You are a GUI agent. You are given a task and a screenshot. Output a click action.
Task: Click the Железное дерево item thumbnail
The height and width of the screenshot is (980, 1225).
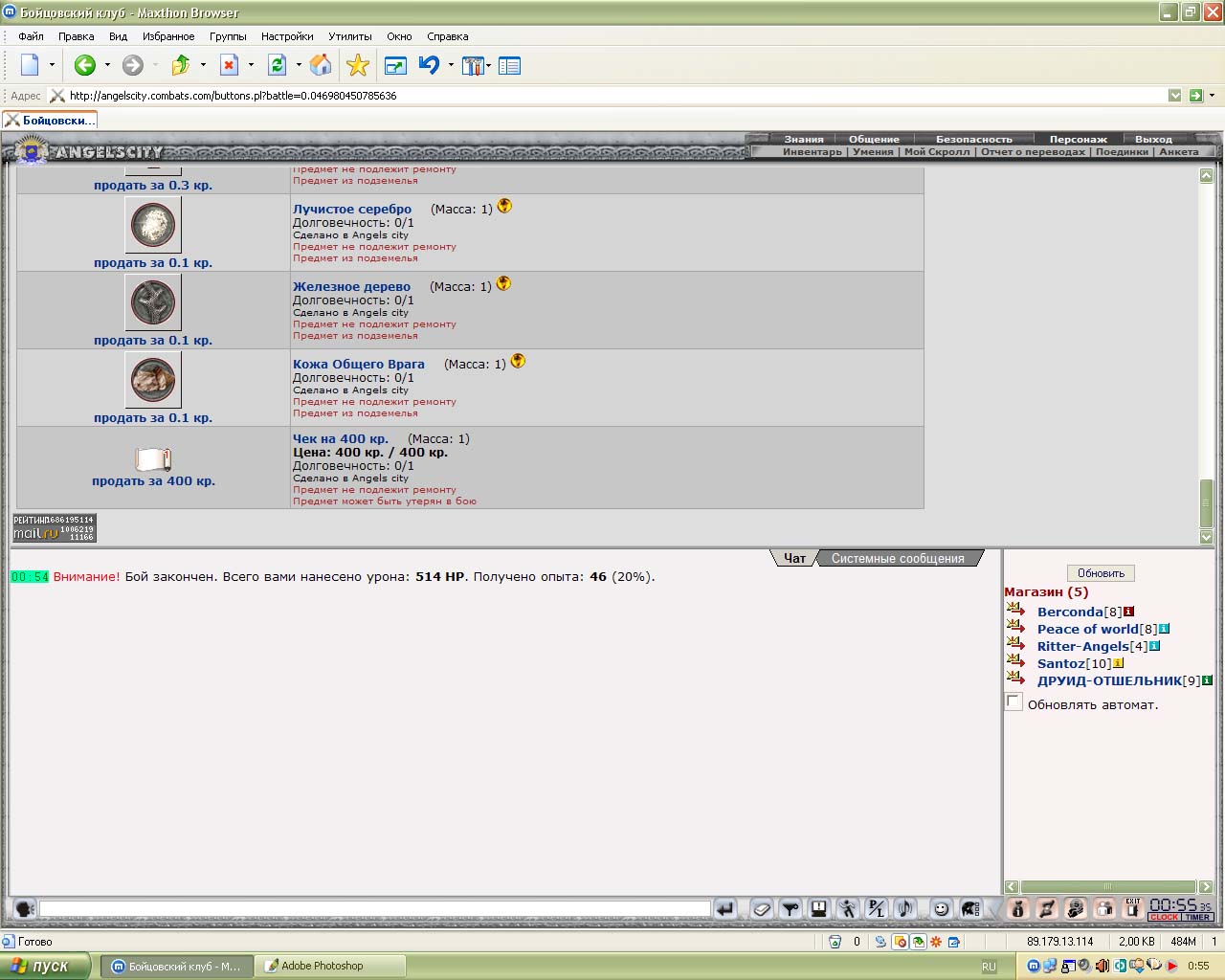(153, 302)
